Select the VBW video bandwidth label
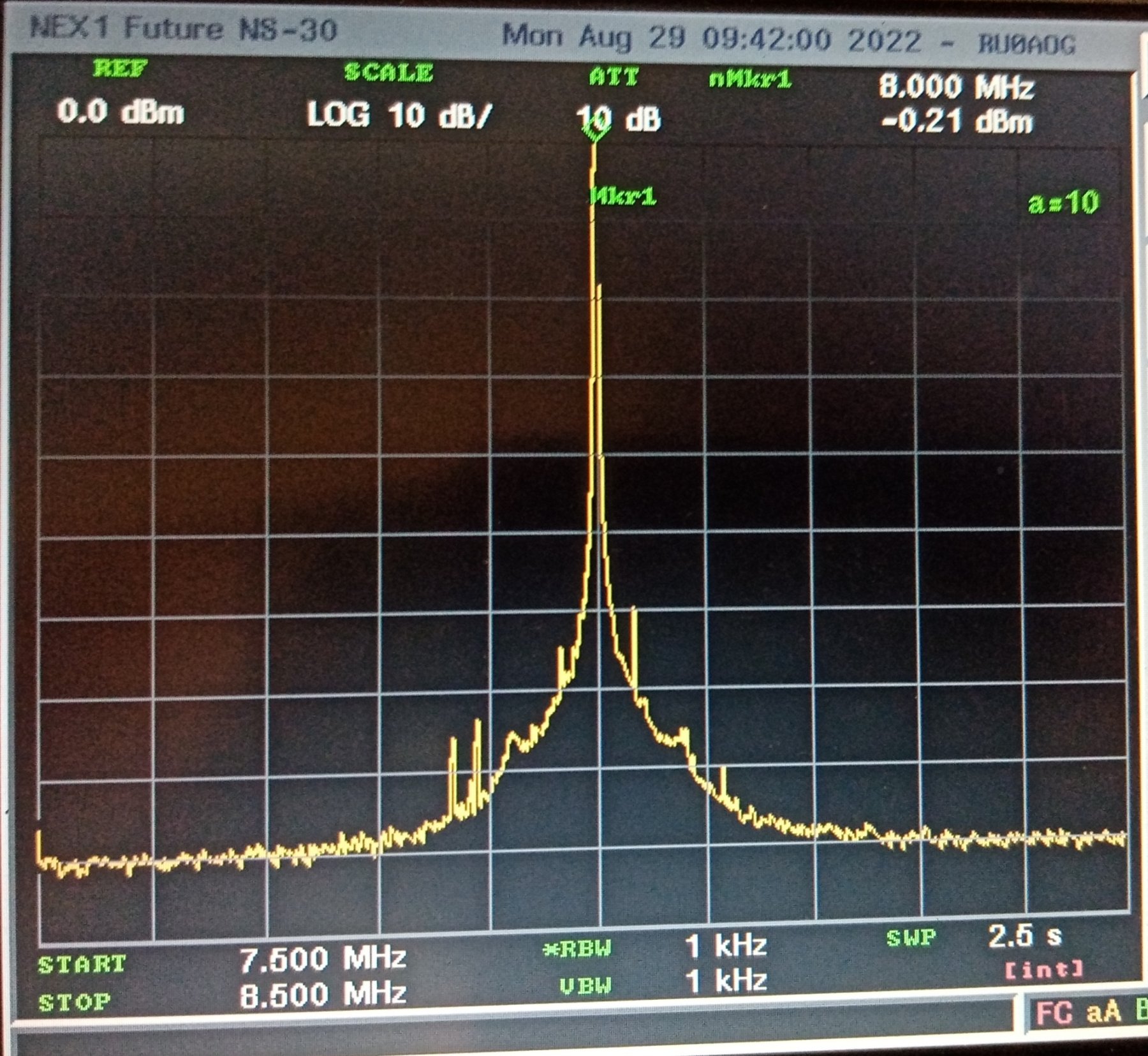The image size is (1148, 1056). click(x=585, y=986)
